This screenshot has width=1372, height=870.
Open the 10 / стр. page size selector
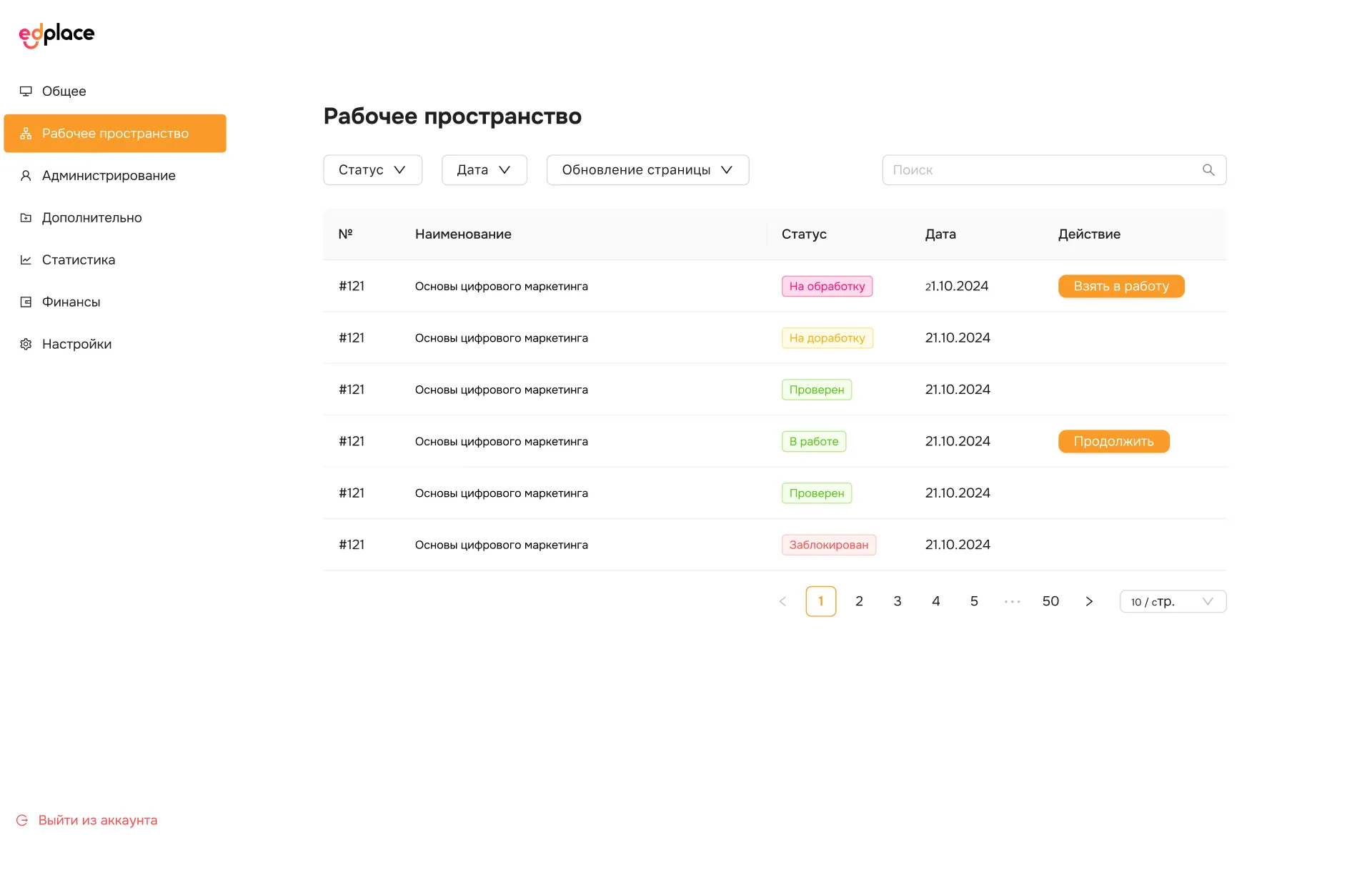(1173, 601)
